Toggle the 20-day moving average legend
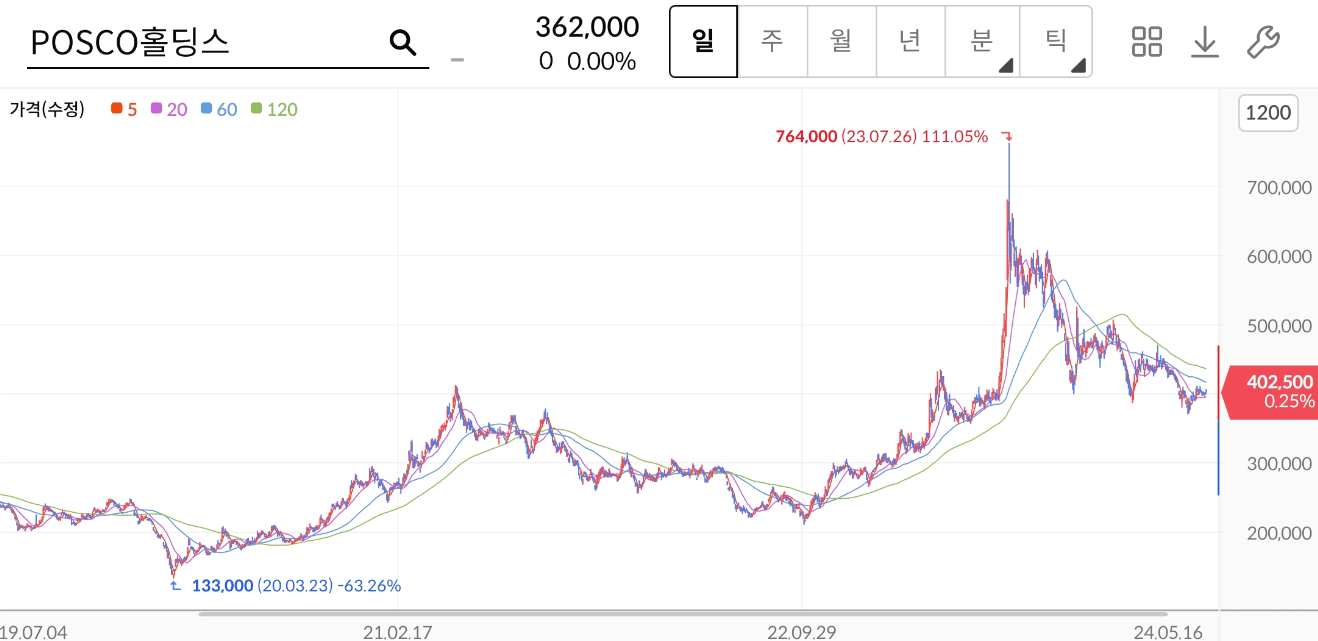 [169, 109]
